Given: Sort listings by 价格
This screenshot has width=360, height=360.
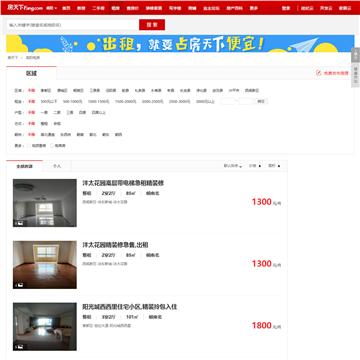Looking at the screenshot, I should click(x=255, y=166).
